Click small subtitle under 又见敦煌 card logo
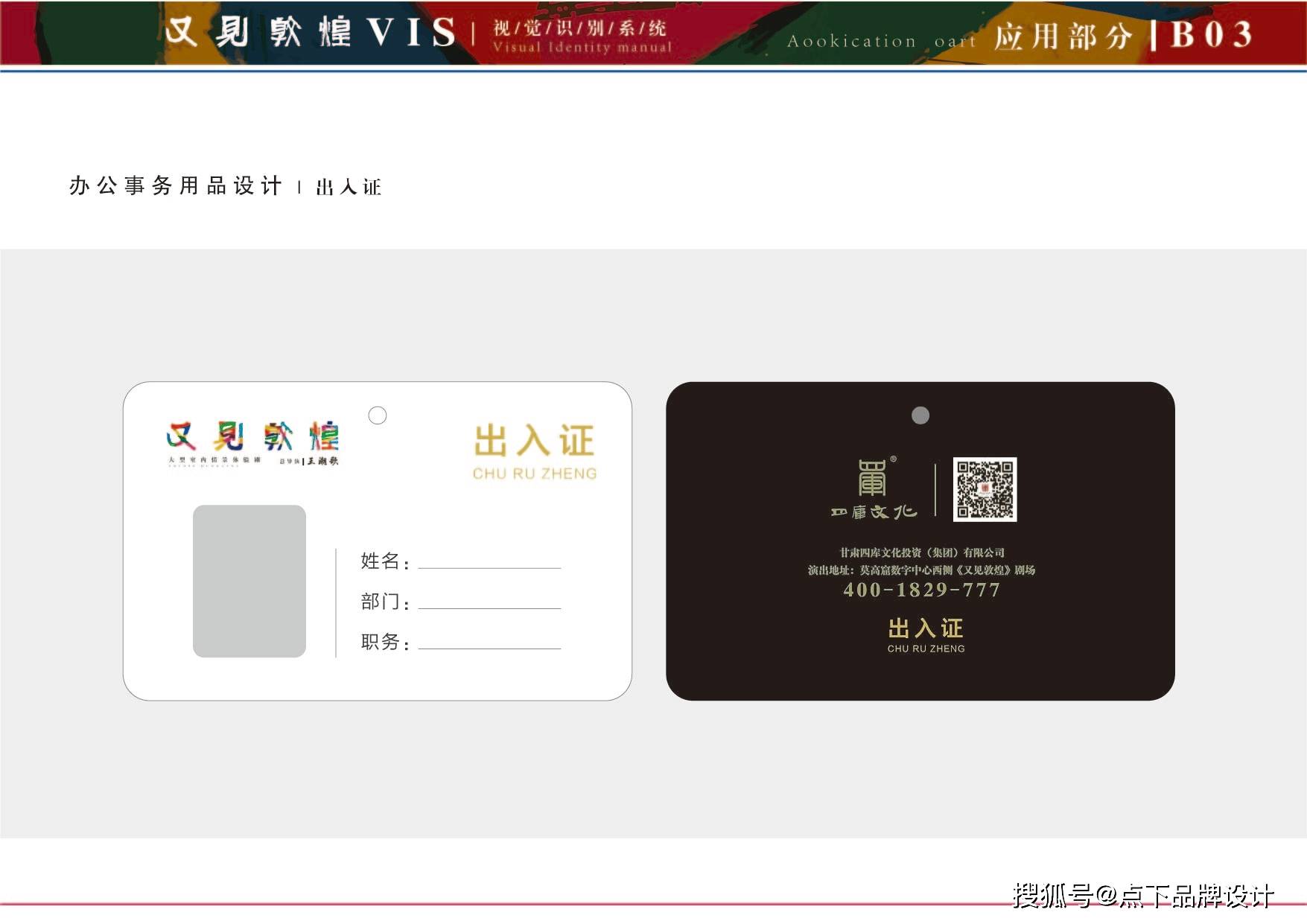 point(252,461)
